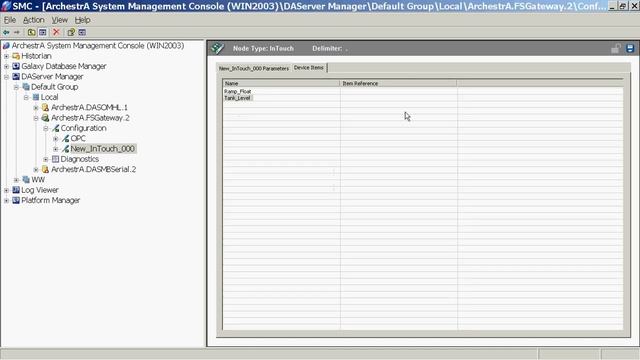Expand the ArchestrA.DASOMHL.1 node
Viewport: 640px width, 360px height.
(36, 108)
